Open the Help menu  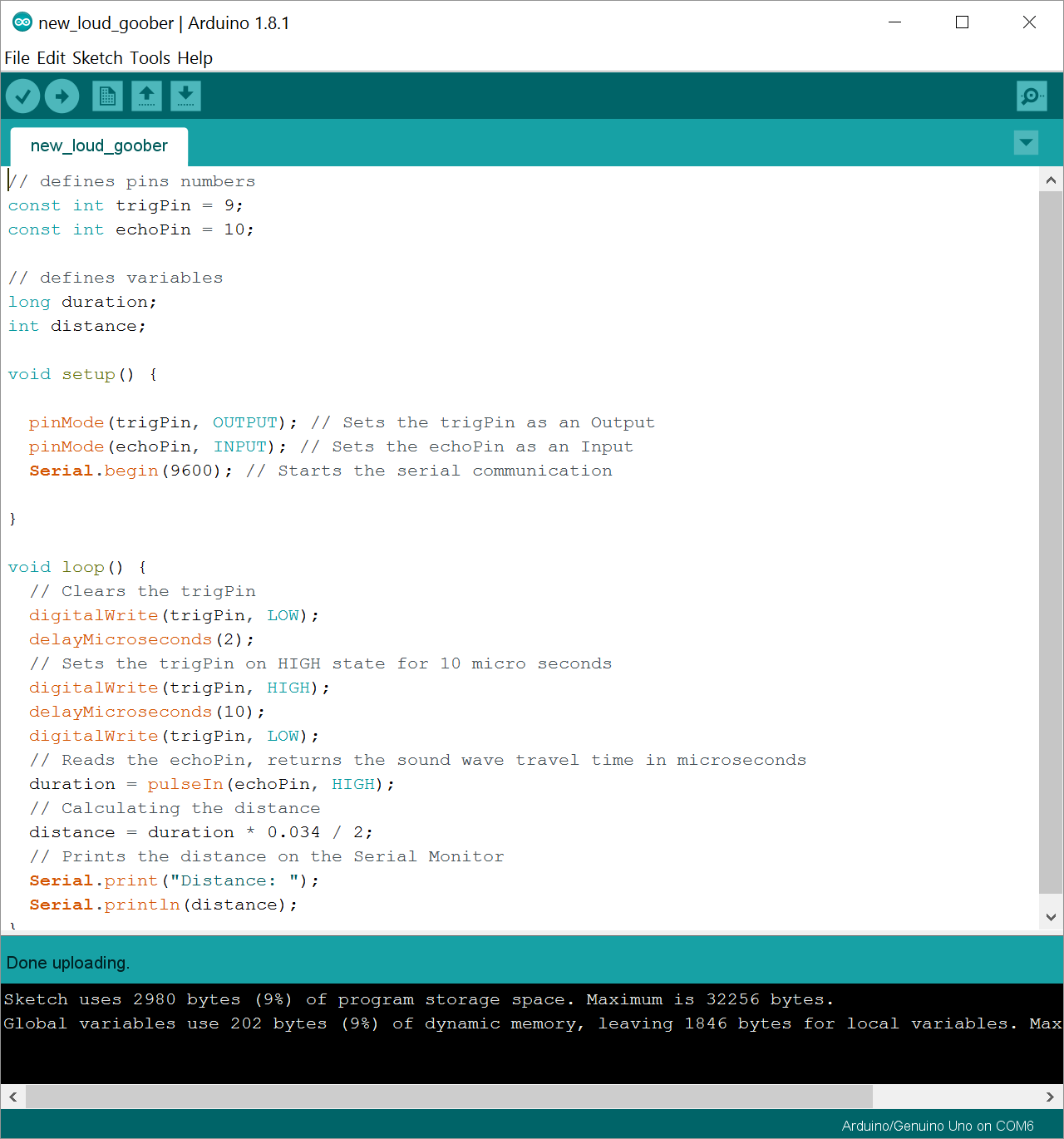pos(195,58)
